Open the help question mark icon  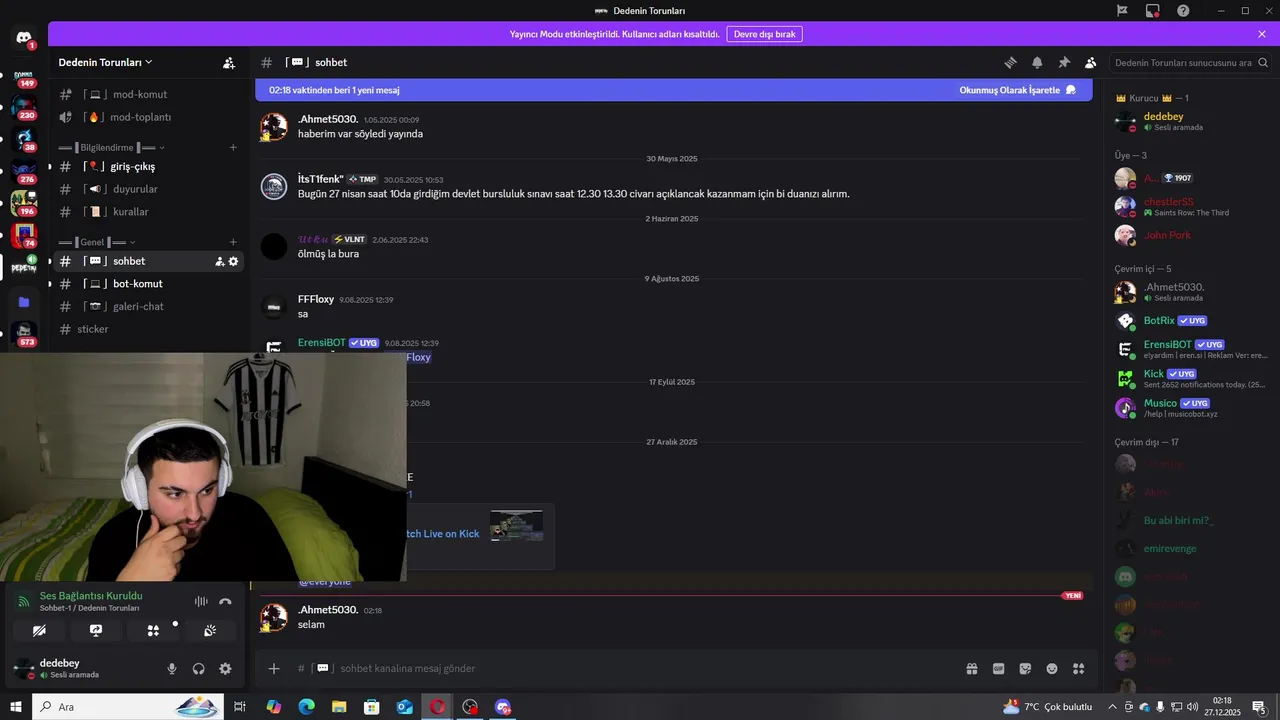click(1183, 11)
